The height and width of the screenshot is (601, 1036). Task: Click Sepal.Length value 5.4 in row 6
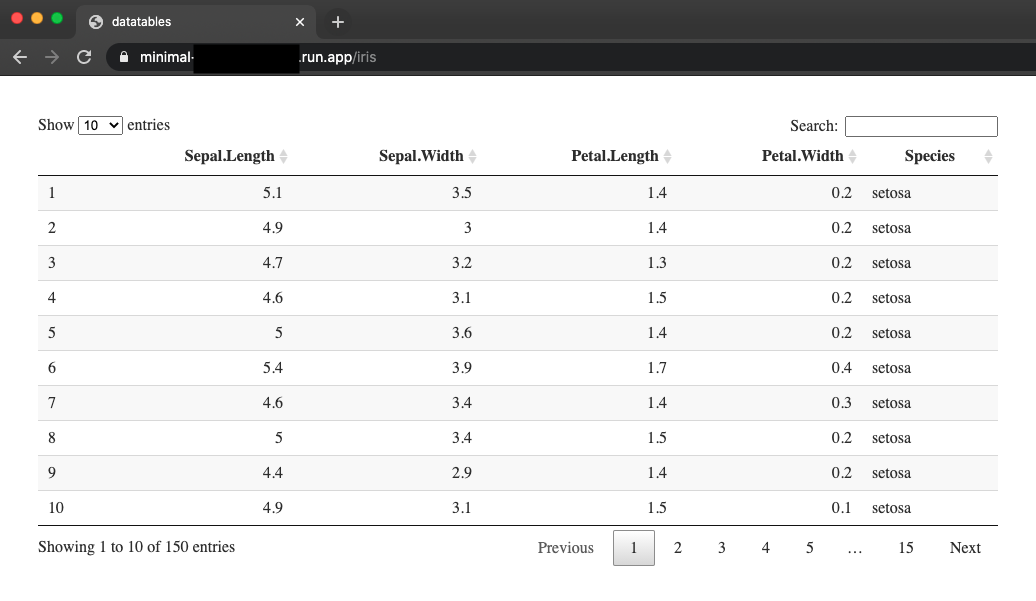[272, 368]
